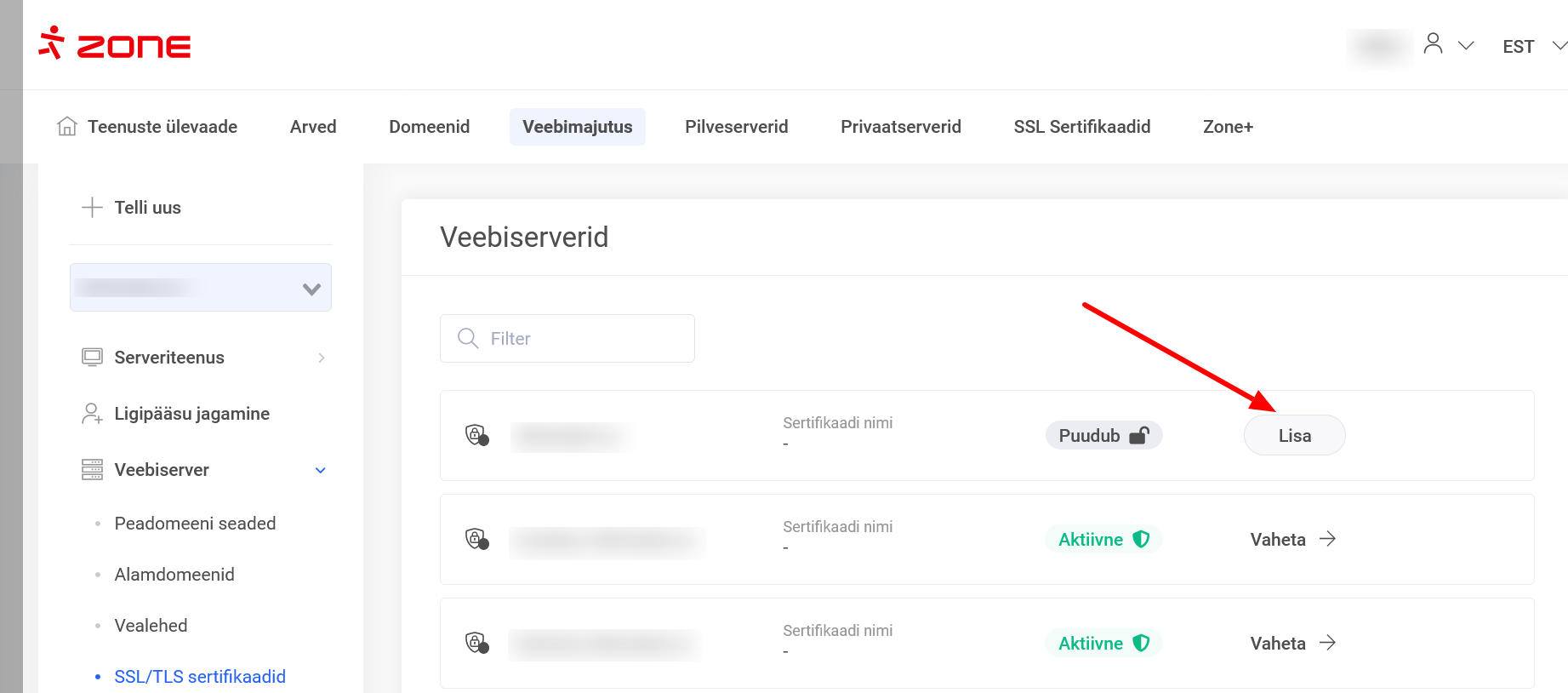
Task: Open the SSL Sertifikaadid tab
Action: point(1081,127)
